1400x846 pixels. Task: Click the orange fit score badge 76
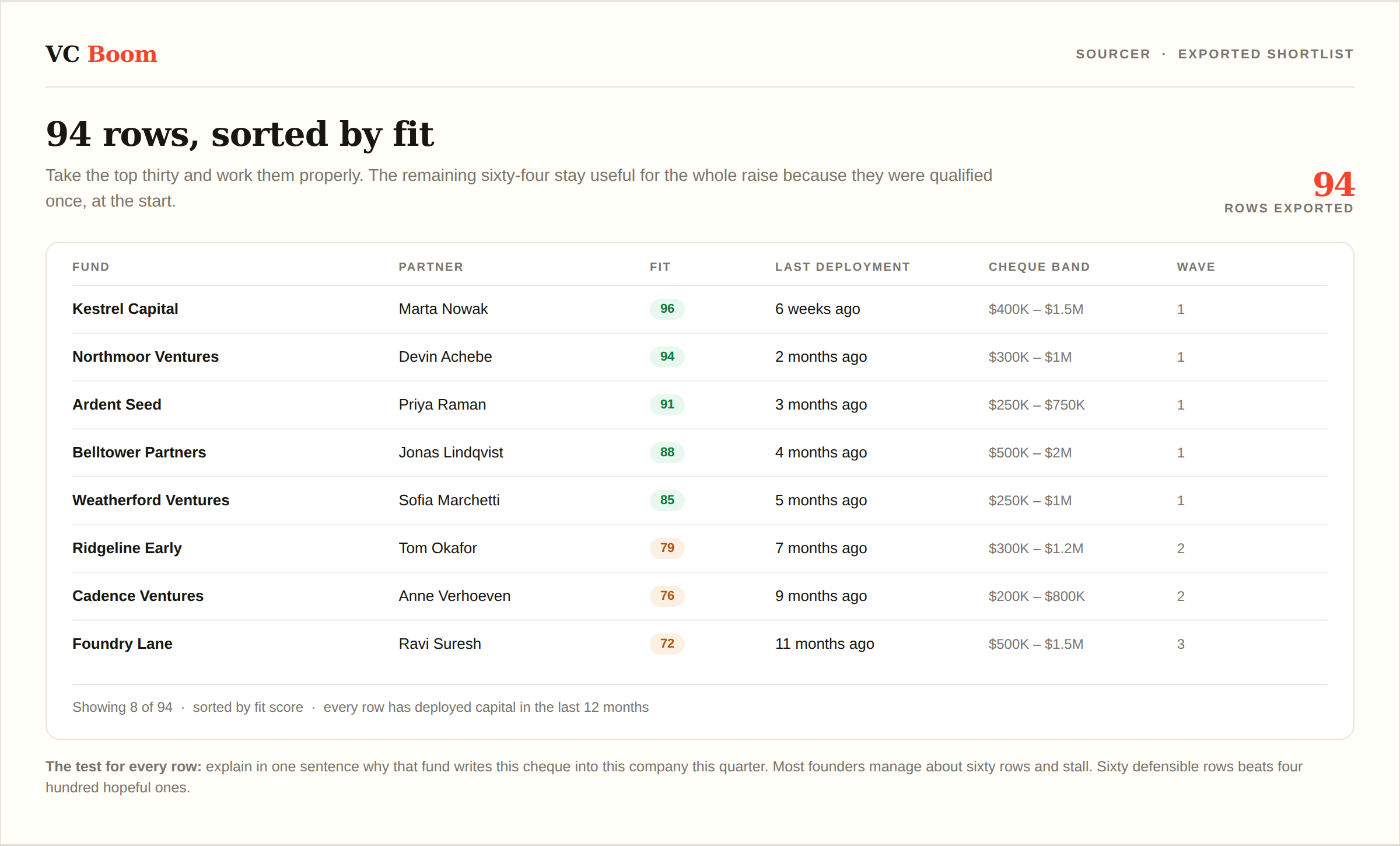[667, 596]
